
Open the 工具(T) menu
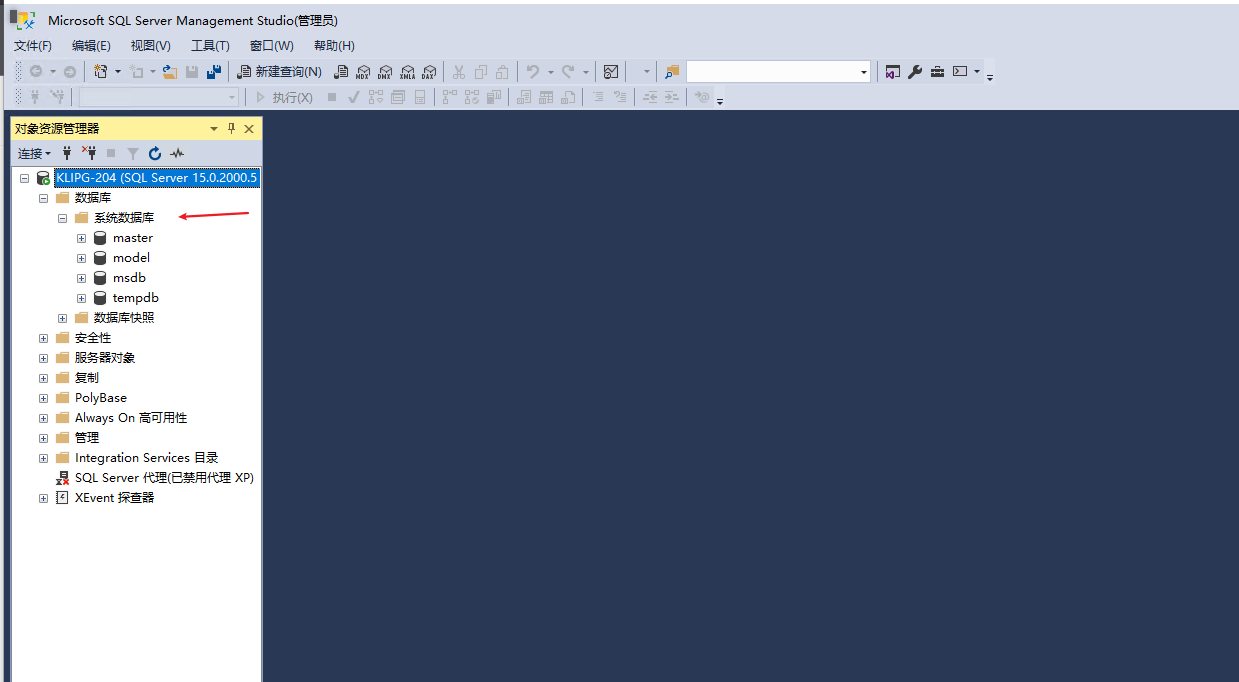210,46
